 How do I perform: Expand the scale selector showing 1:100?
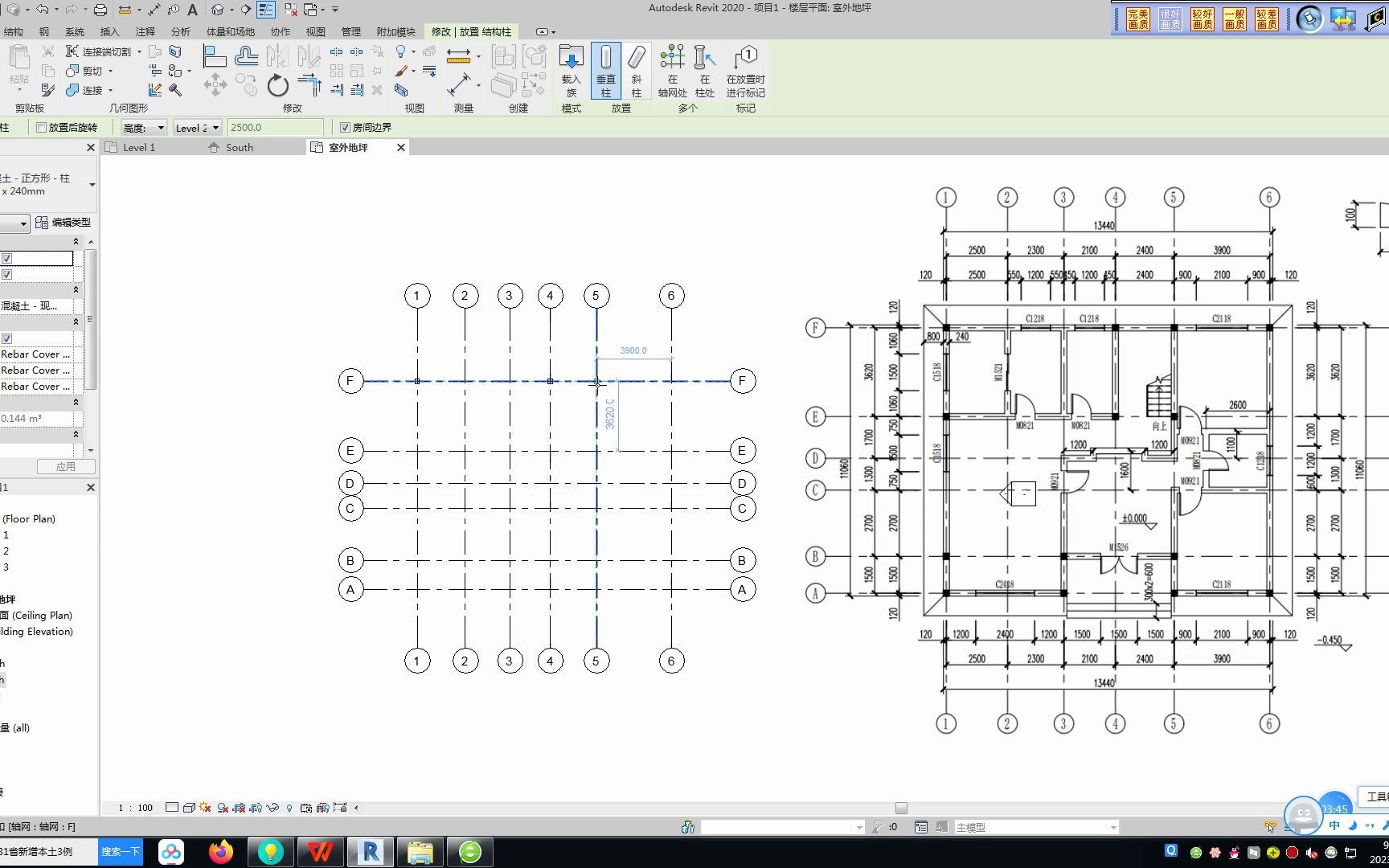click(135, 808)
